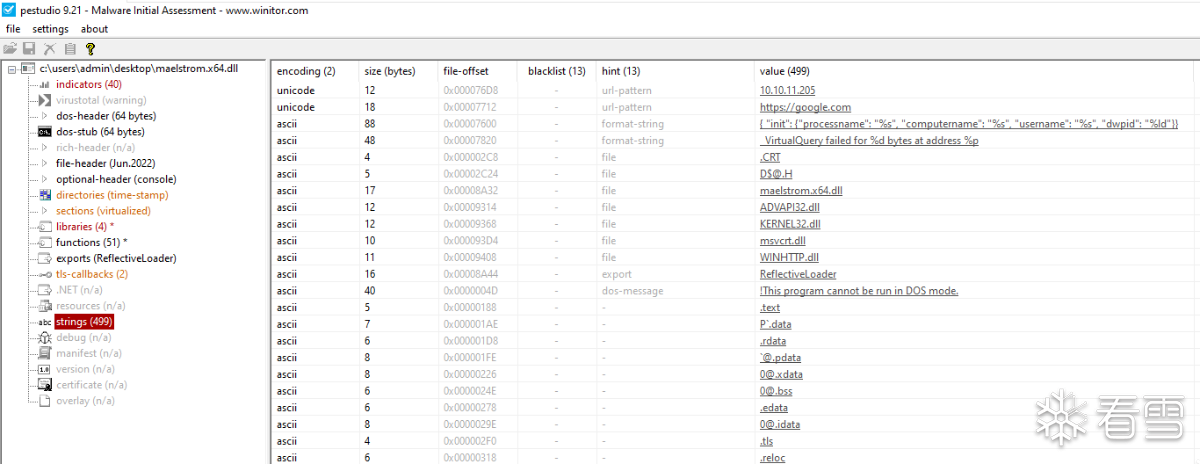Screen dimensions: 1200x464
Task: Click the report document toolbar icon
Action: [x=70, y=48]
